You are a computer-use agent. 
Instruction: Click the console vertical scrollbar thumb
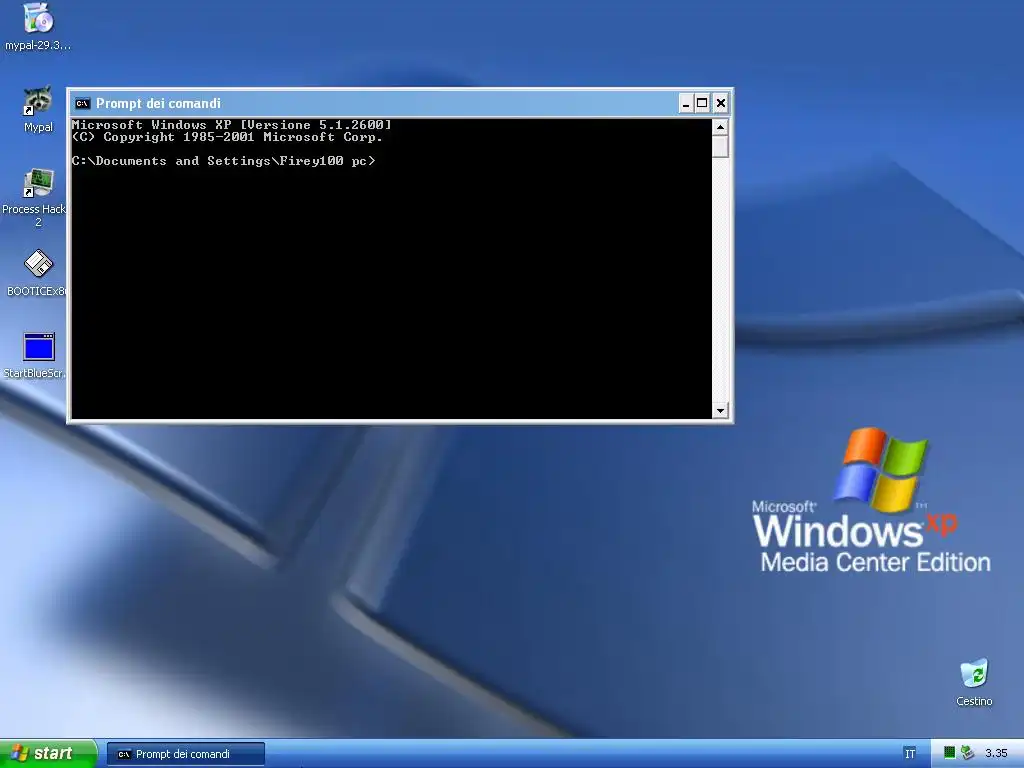click(x=720, y=146)
